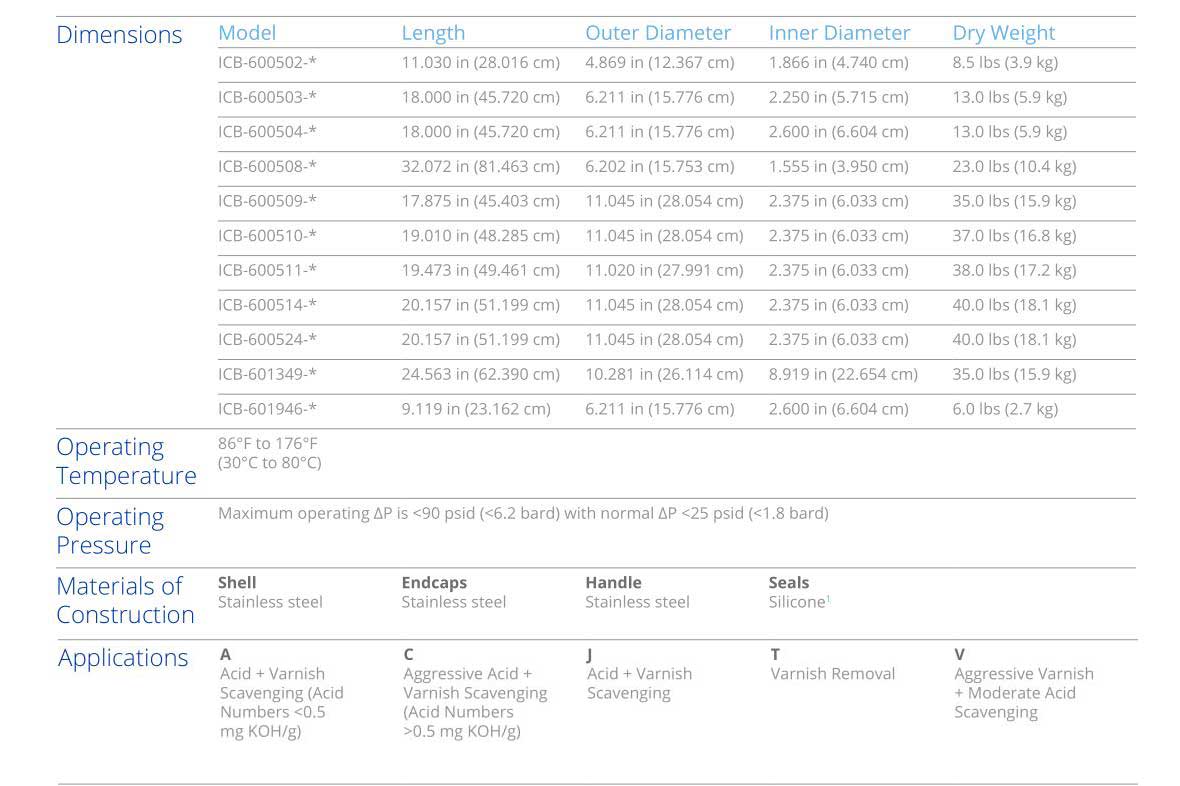
Task: Select application code C heading
Action: (x=408, y=655)
